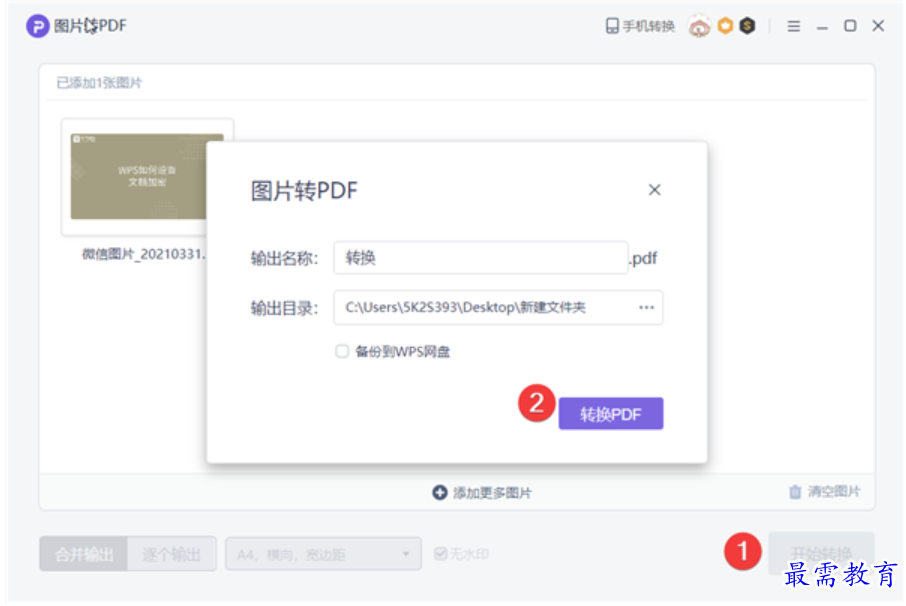Click the 转换PDF button

tap(611, 414)
